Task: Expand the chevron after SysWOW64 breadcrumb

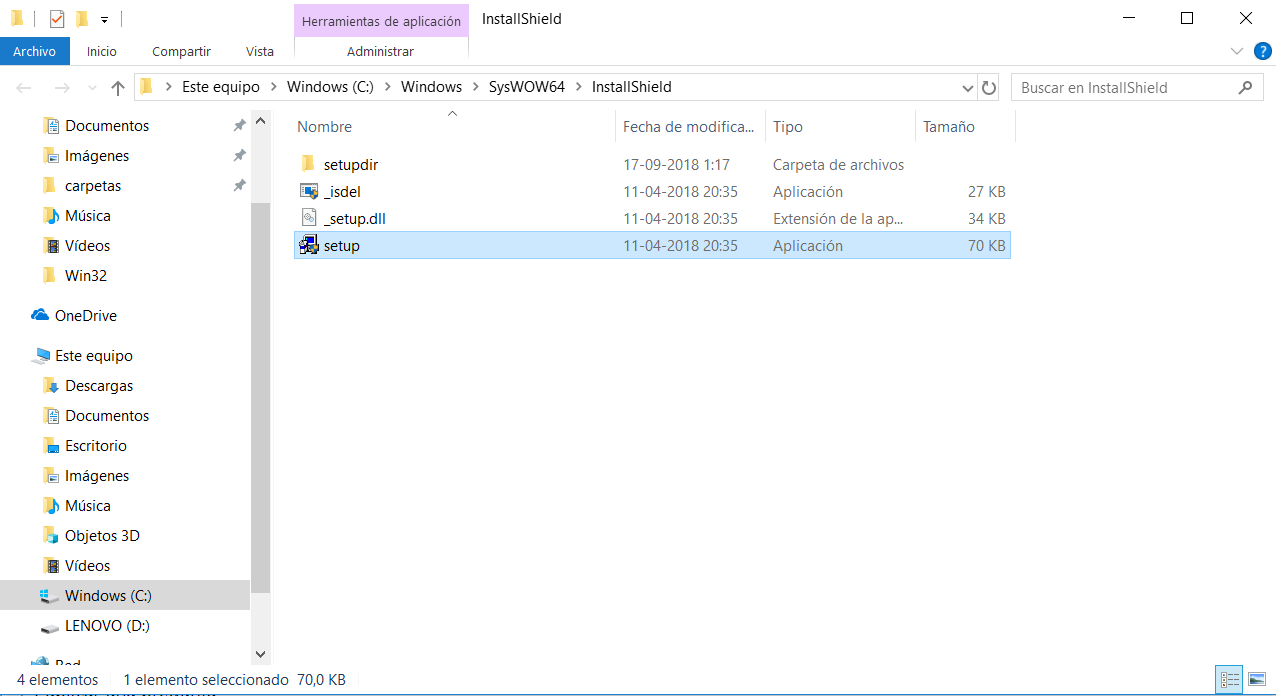Action: 579,87
